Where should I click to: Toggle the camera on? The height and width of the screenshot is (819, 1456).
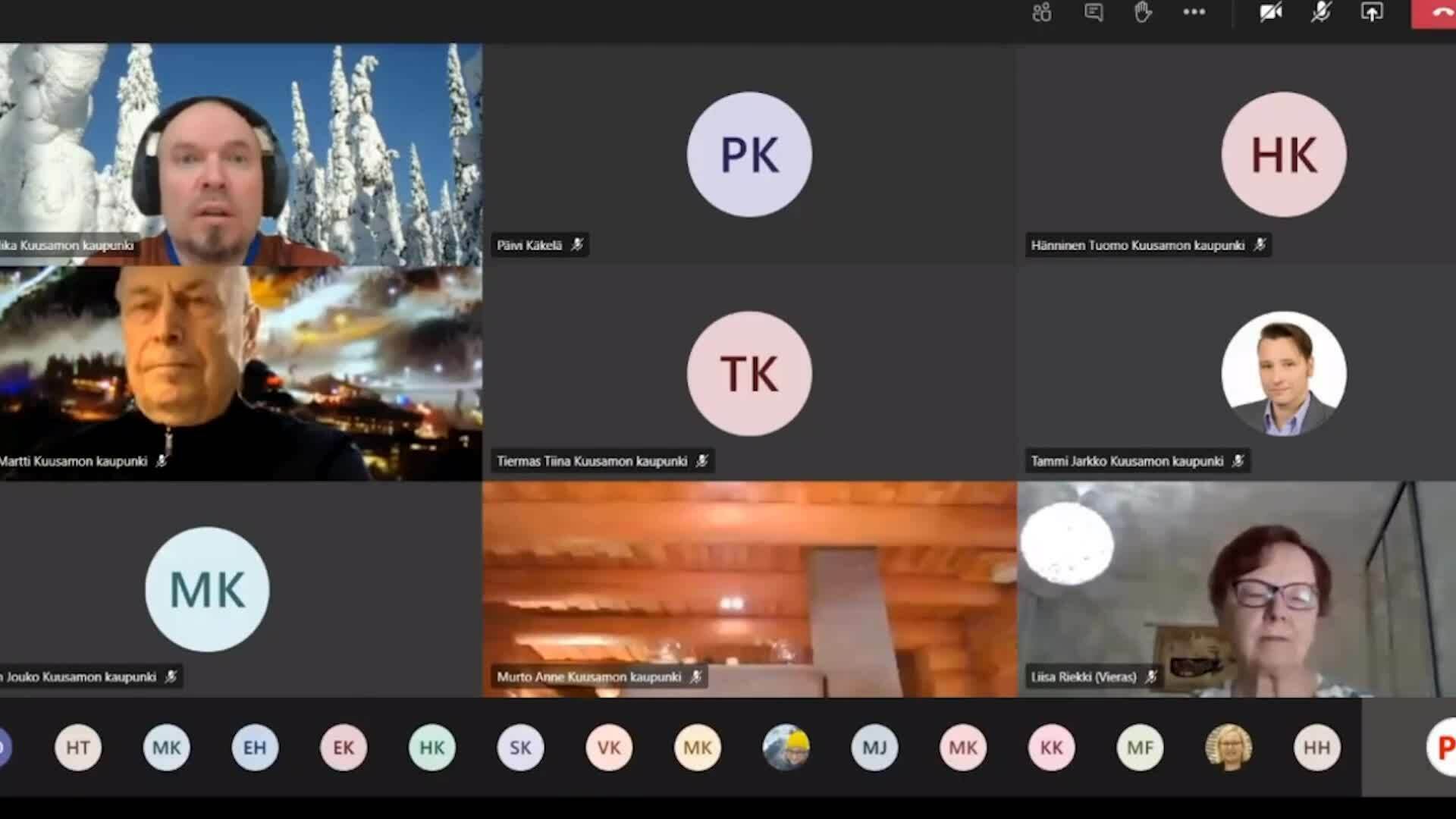pyautogui.click(x=1271, y=12)
